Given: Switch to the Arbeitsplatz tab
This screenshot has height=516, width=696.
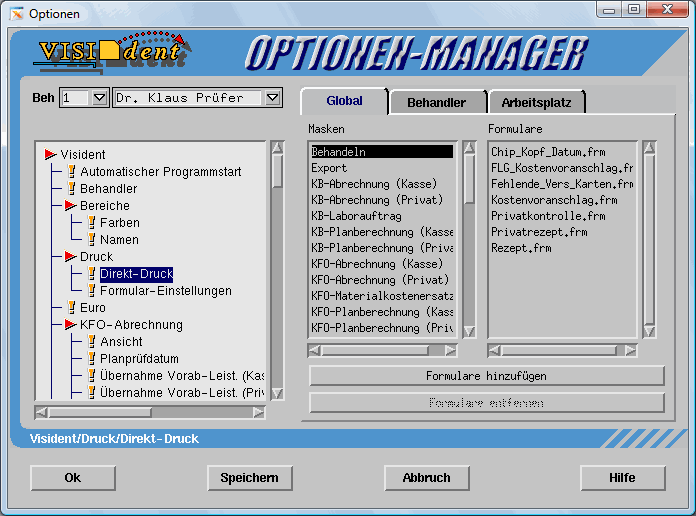Looking at the screenshot, I should [x=536, y=103].
